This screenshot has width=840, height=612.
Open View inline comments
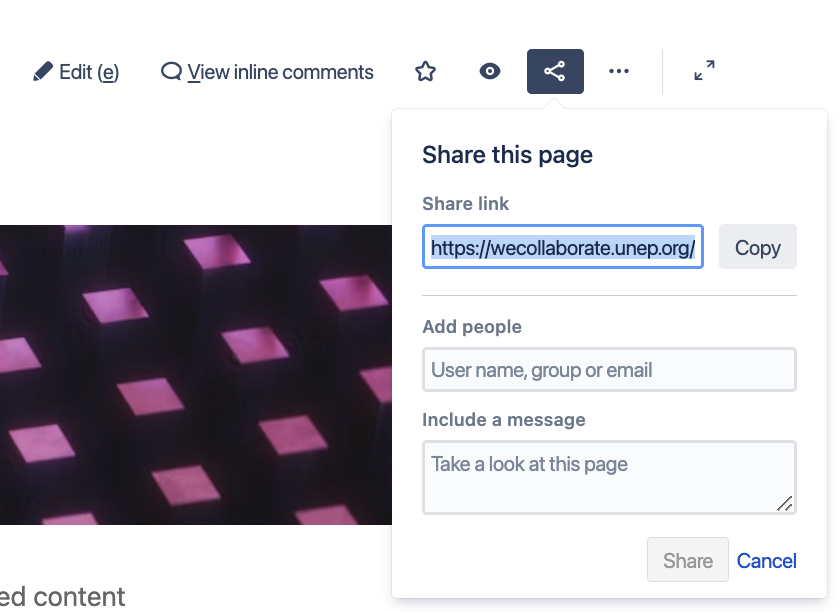click(x=267, y=72)
